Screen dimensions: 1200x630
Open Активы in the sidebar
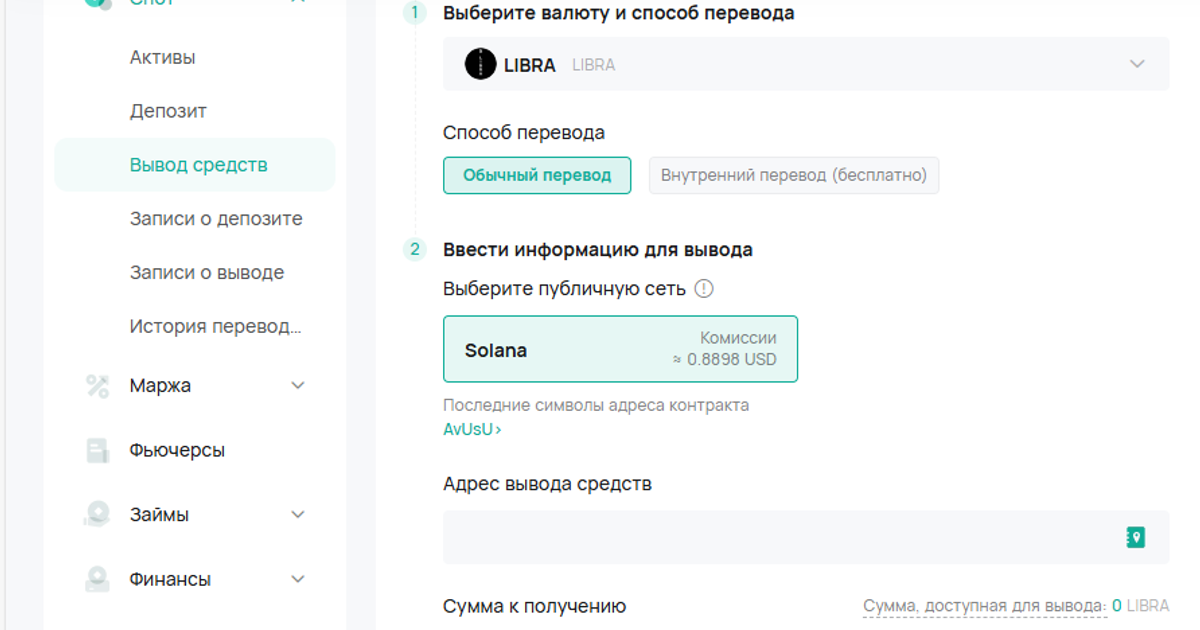[162, 58]
